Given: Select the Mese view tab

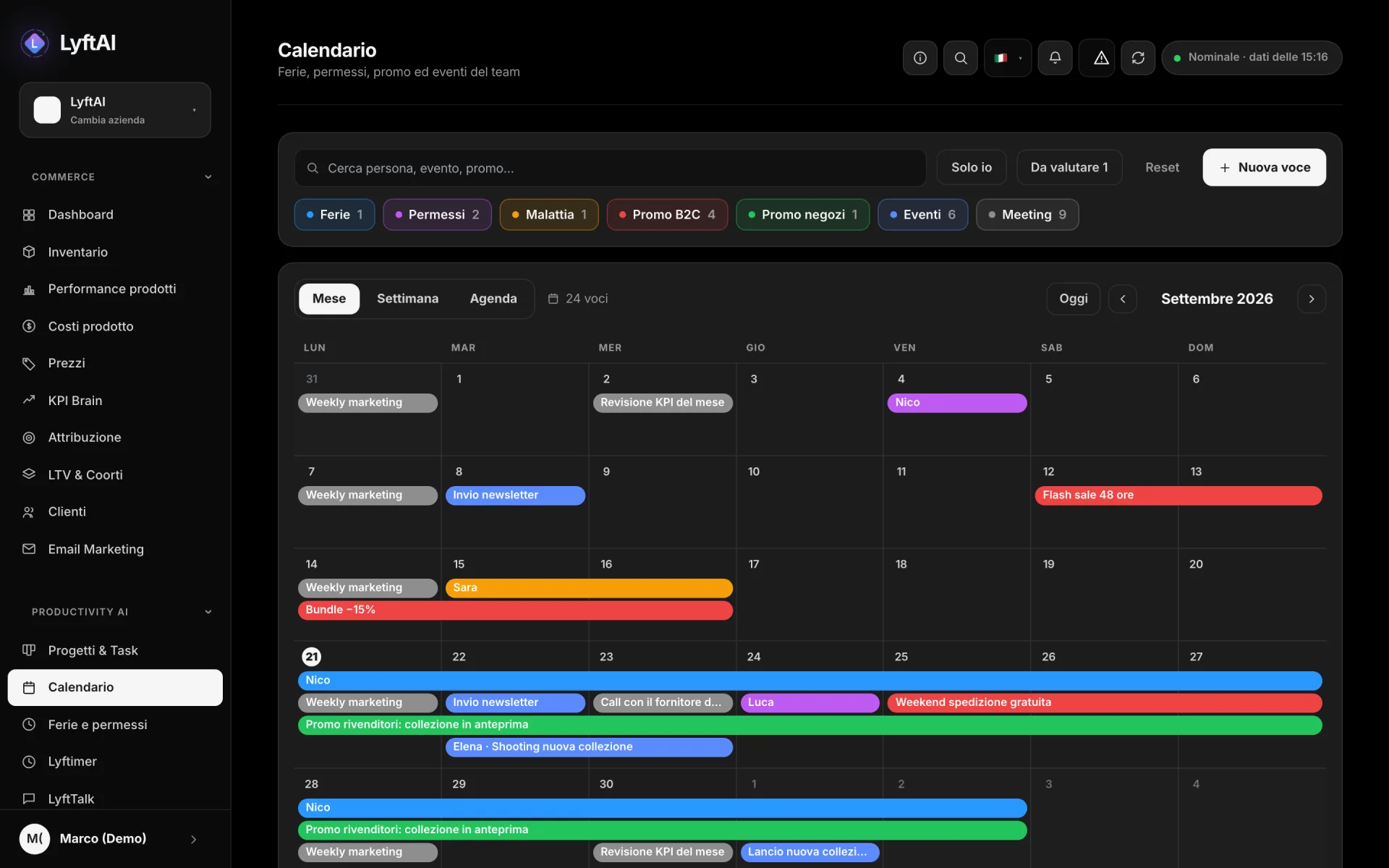Looking at the screenshot, I should 329,299.
